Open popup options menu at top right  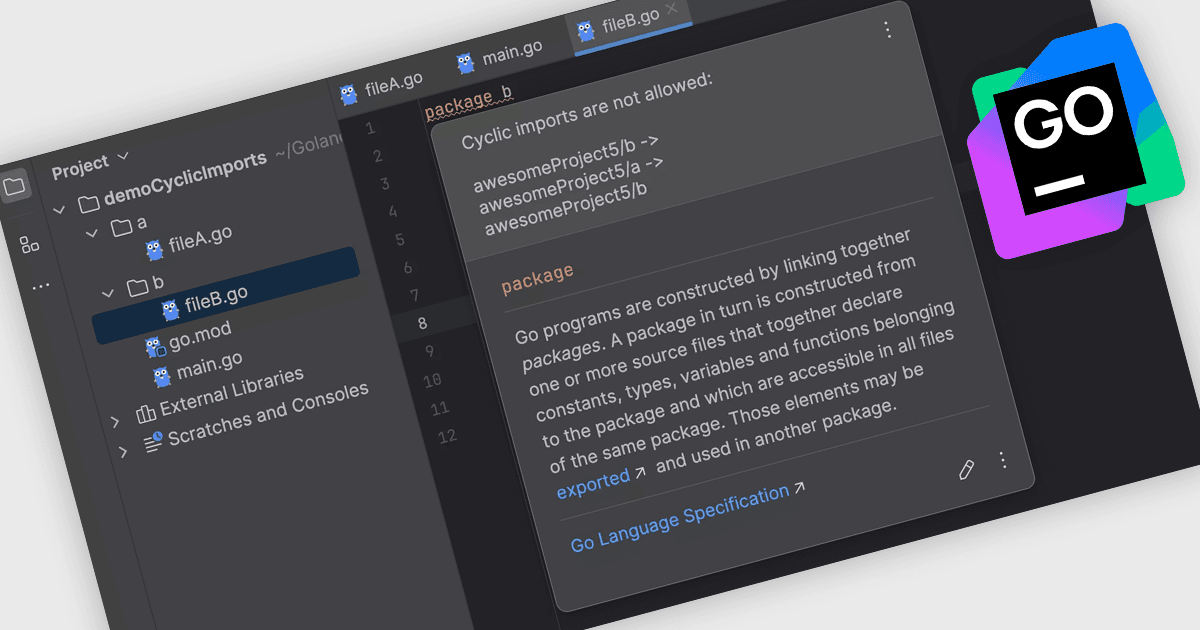click(887, 30)
